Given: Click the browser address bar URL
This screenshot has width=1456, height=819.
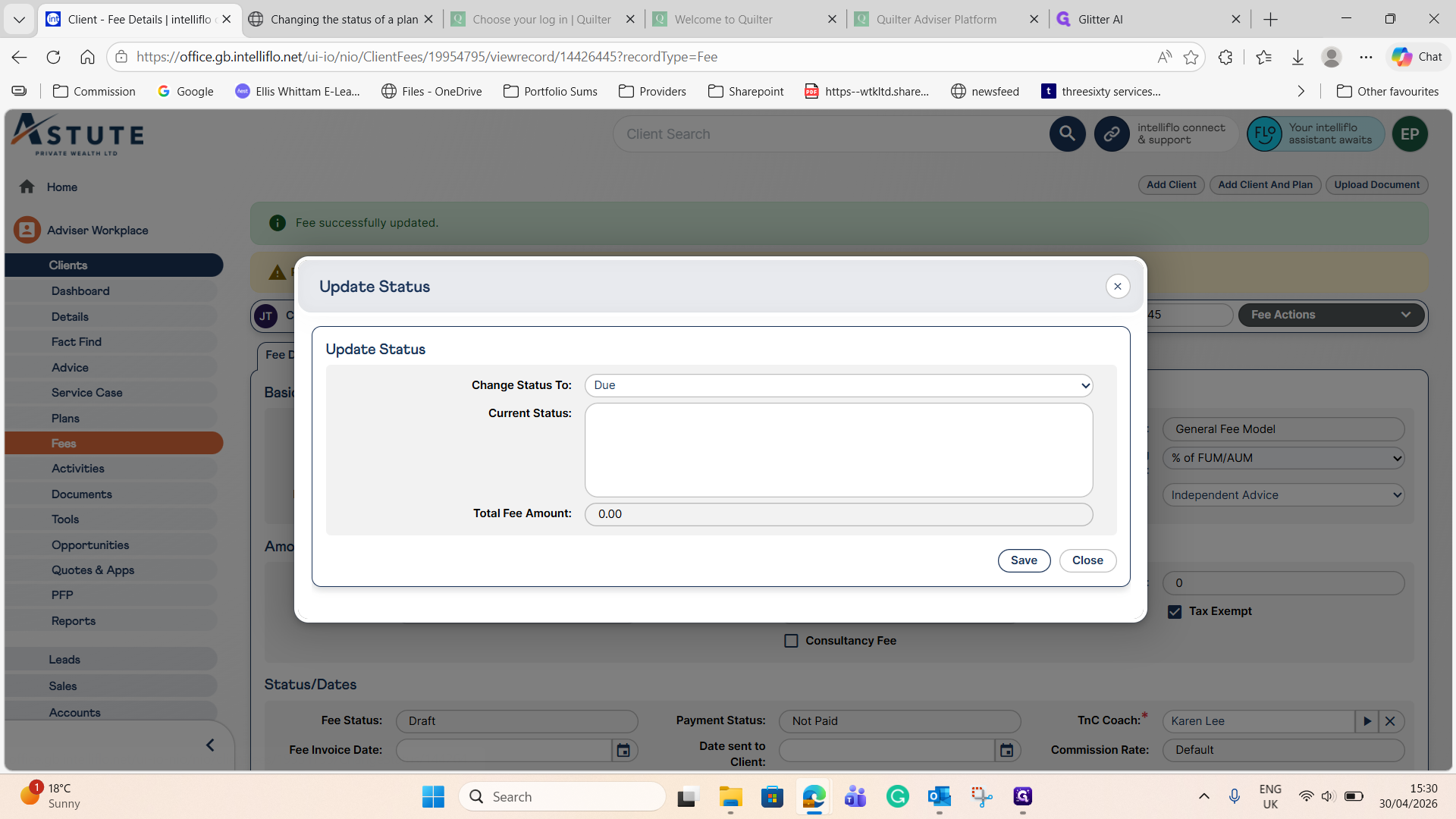Looking at the screenshot, I should (427, 57).
